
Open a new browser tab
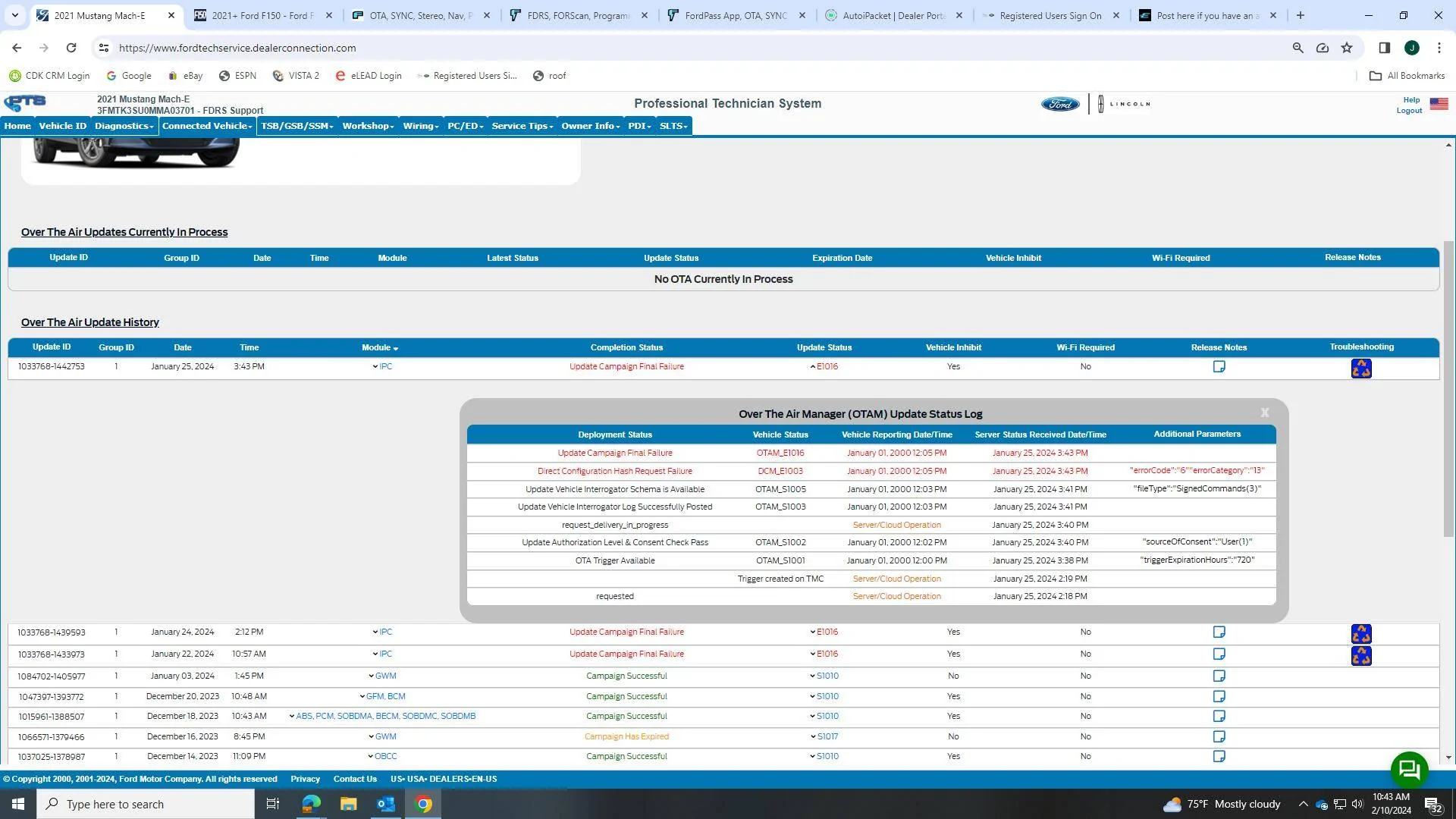pyautogui.click(x=1300, y=15)
